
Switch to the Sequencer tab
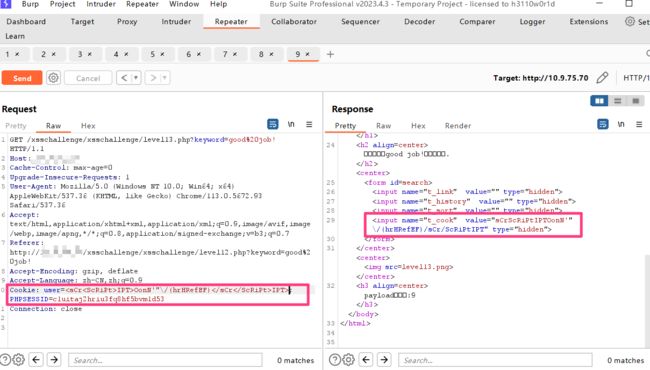coord(360,22)
